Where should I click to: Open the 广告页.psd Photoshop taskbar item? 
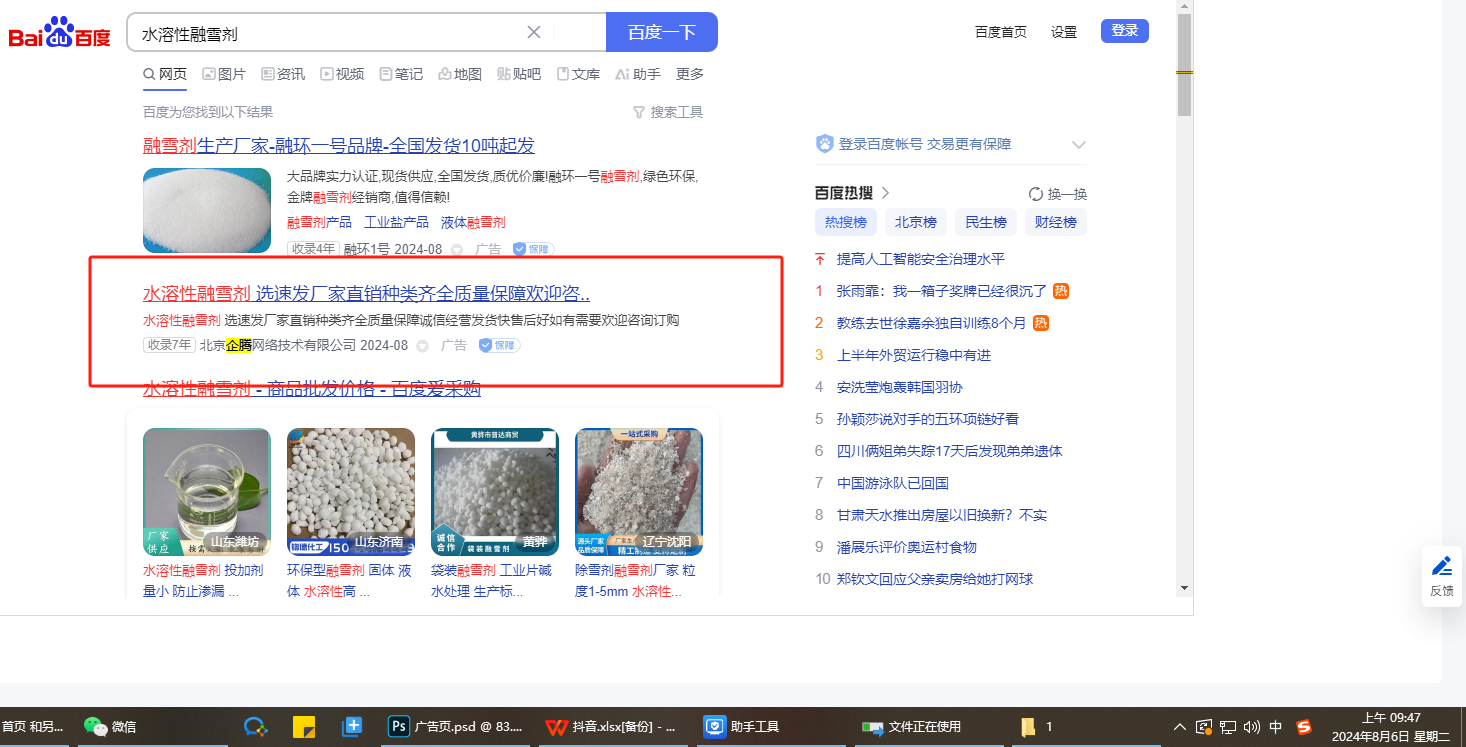tap(456, 727)
